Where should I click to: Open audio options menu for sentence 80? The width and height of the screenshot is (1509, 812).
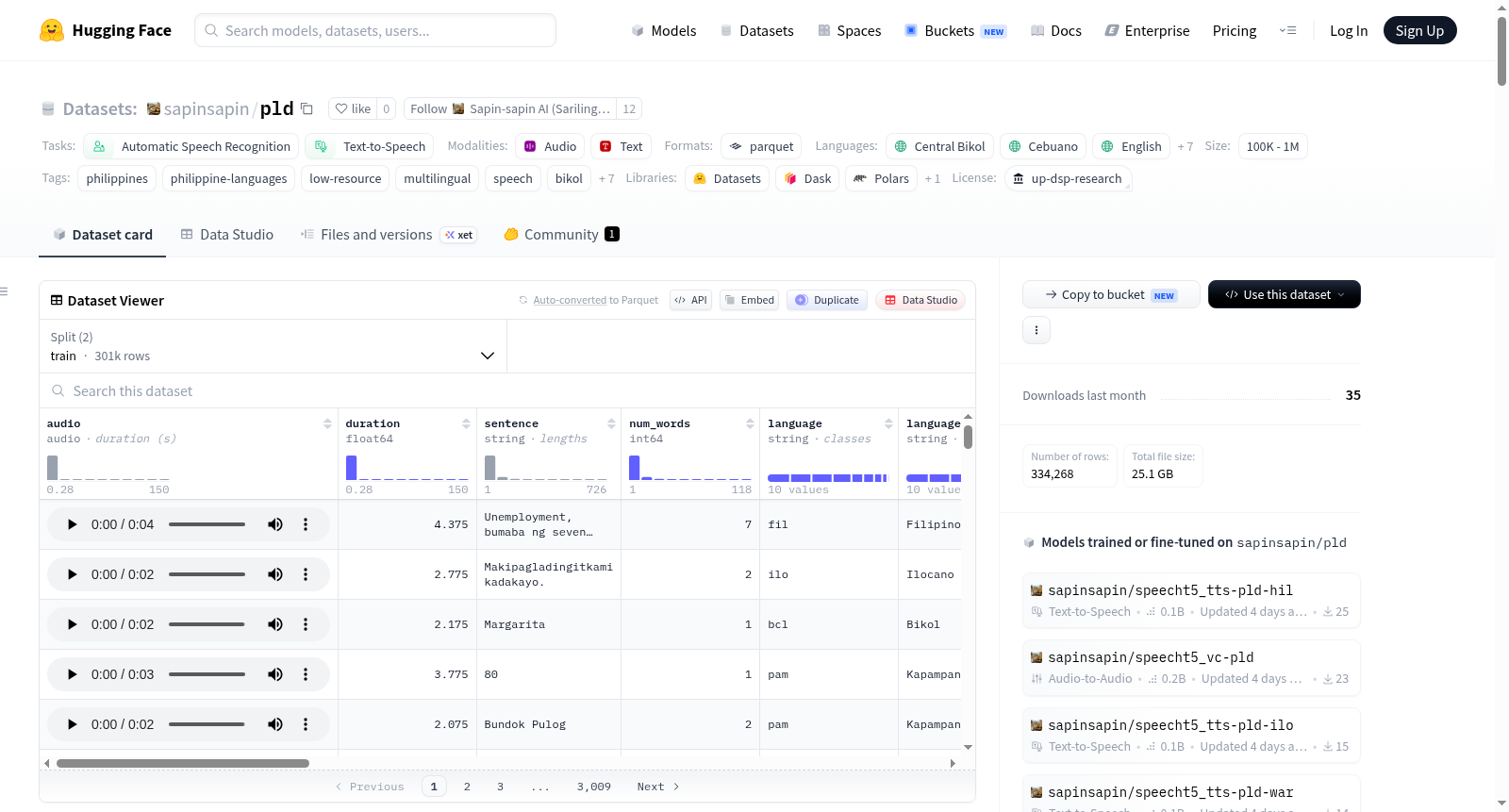pyautogui.click(x=306, y=674)
